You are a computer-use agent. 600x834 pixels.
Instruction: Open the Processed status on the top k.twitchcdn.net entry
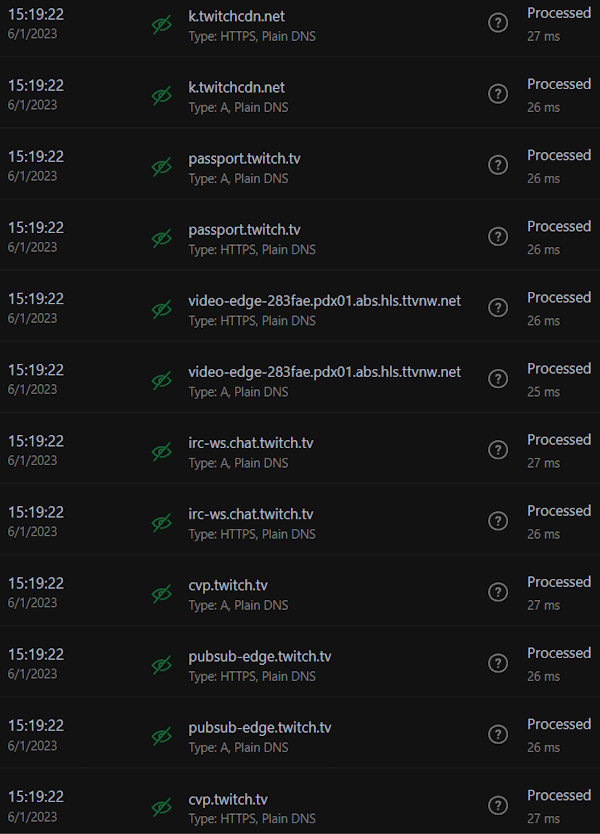[x=558, y=13]
